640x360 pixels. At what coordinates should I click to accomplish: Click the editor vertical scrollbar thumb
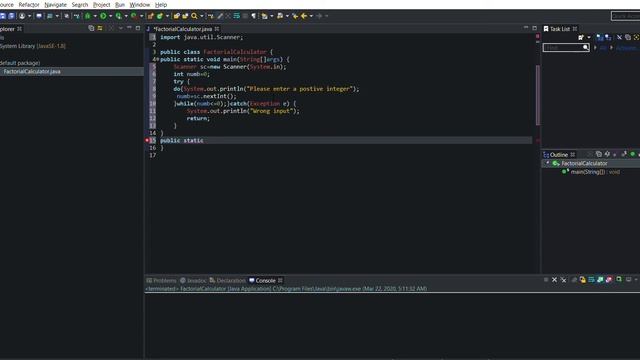pyautogui.click(x=538, y=95)
